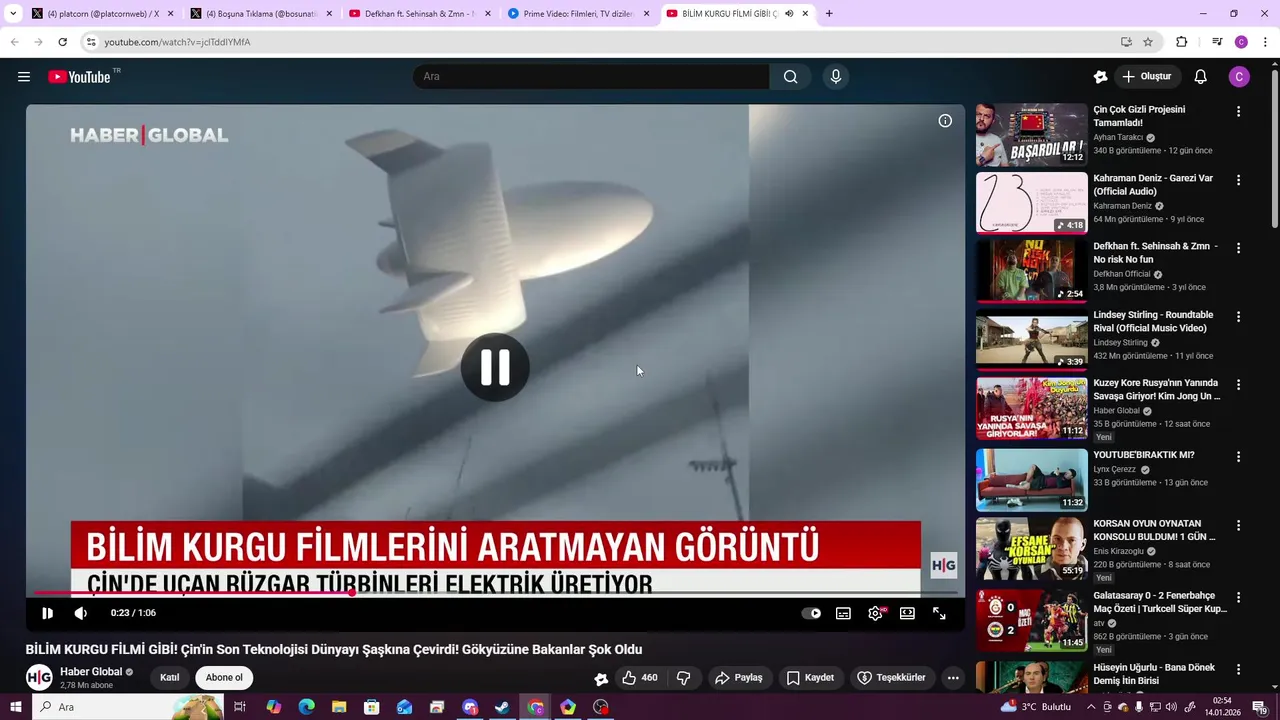Open the YouTube AI sparkle icon beside Oluştur
Screen dimensions: 1280x720
[1101, 77]
